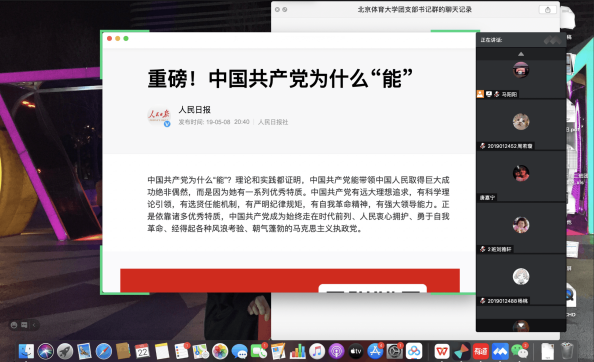Click the cat avatar of 2019012452
Screen dimensions: 594x362
tap(521, 122)
